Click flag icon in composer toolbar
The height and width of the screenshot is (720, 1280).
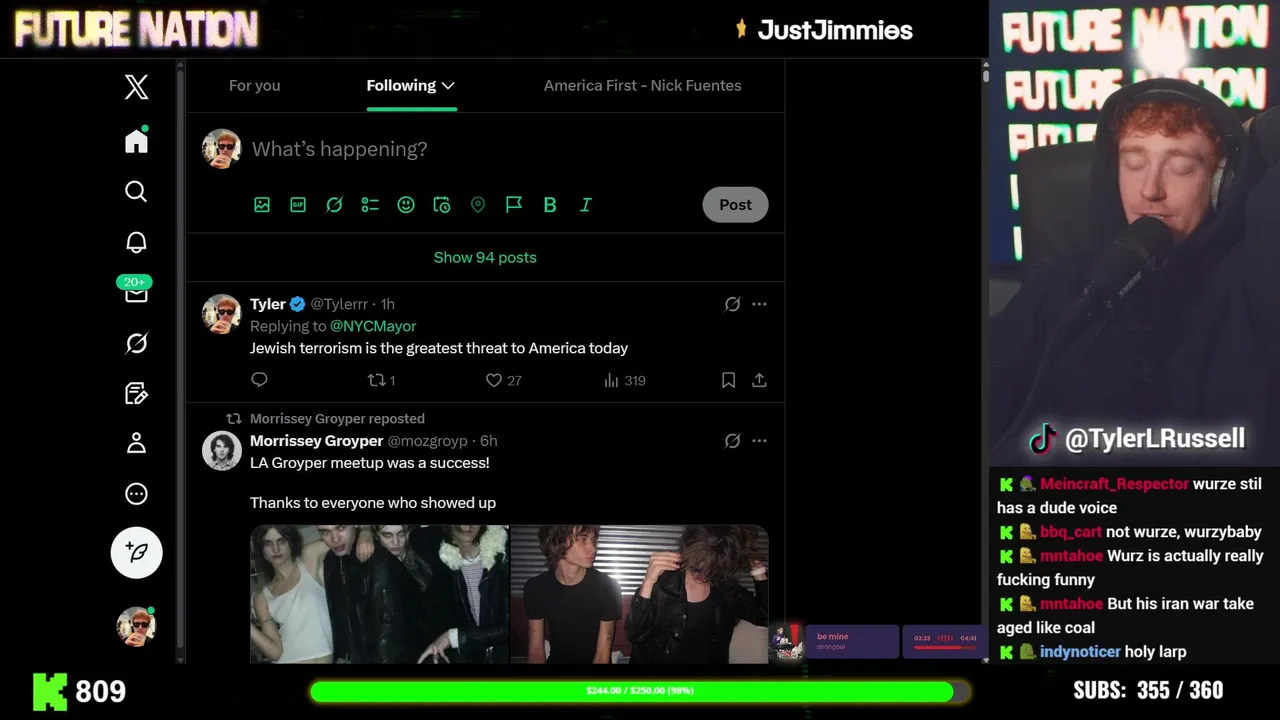click(x=514, y=204)
